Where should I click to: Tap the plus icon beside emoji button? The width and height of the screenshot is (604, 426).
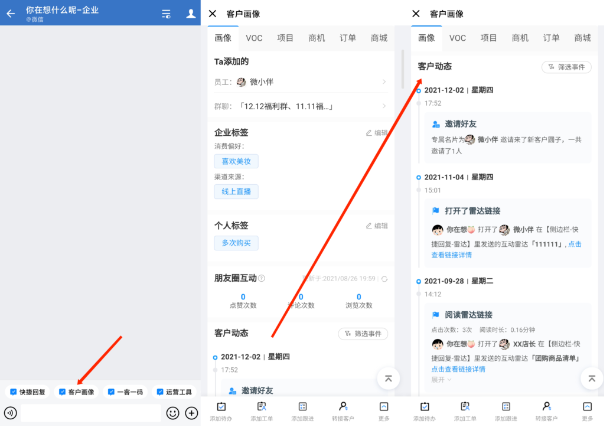pos(191,413)
